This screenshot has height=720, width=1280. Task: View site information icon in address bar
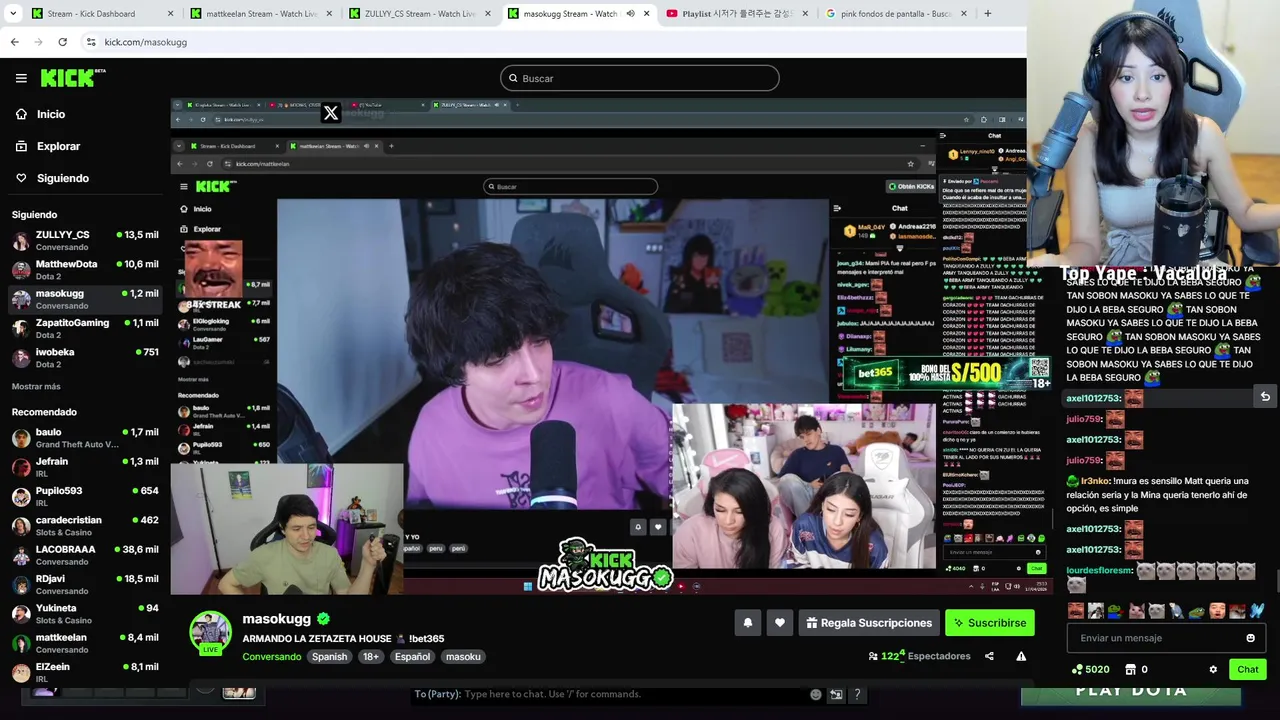91,42
